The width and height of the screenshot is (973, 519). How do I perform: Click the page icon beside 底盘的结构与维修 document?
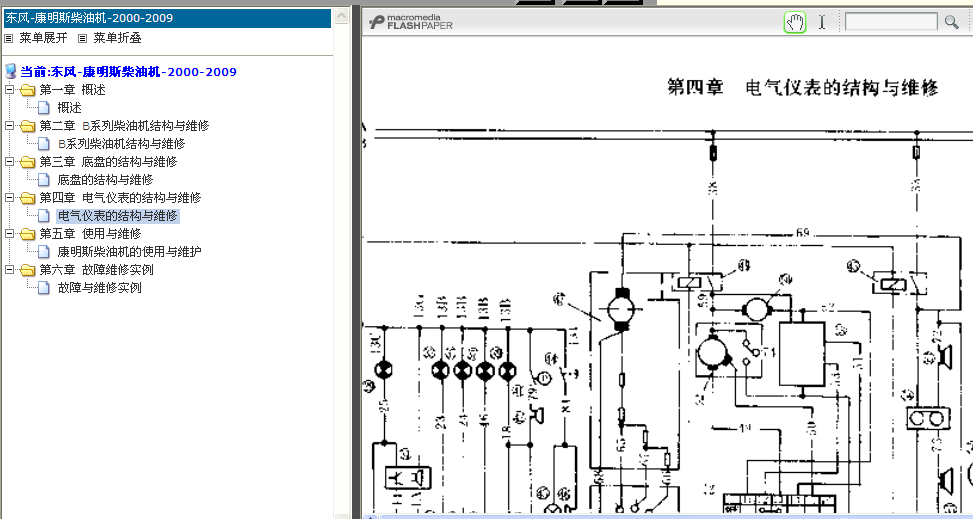click(43, 180)
